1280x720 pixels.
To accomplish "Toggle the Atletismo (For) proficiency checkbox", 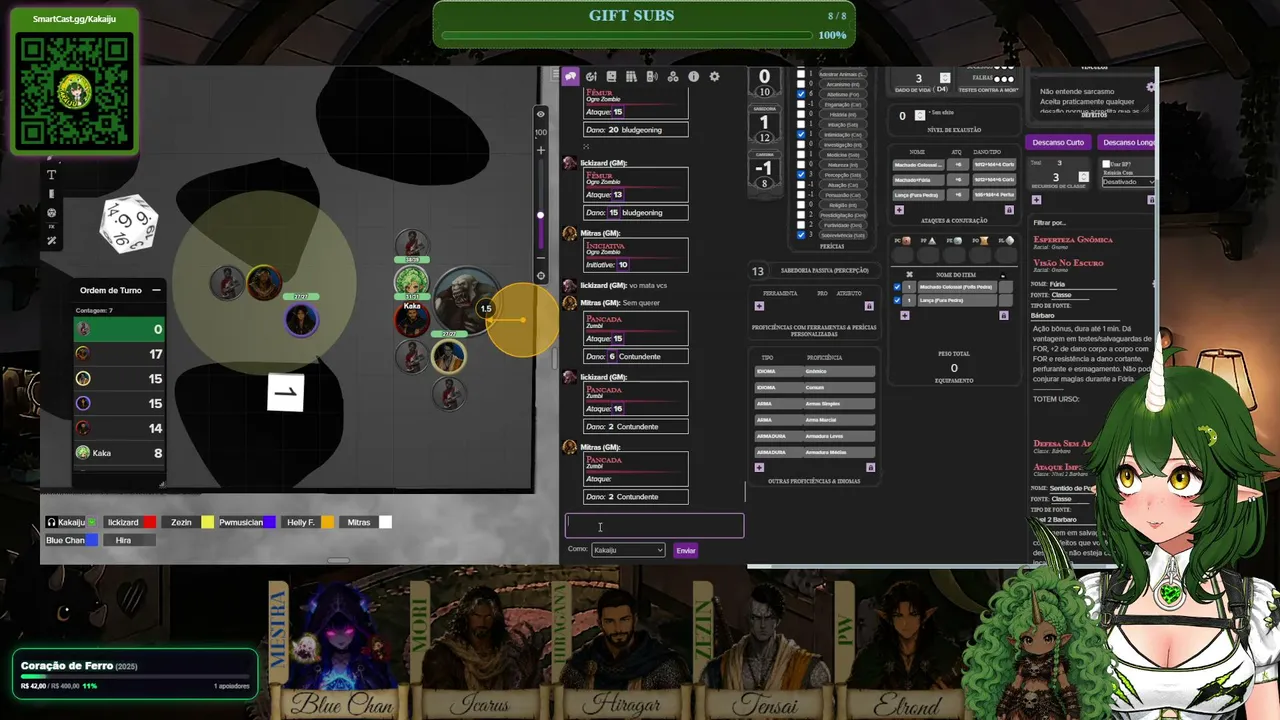I will pos(801,94).
